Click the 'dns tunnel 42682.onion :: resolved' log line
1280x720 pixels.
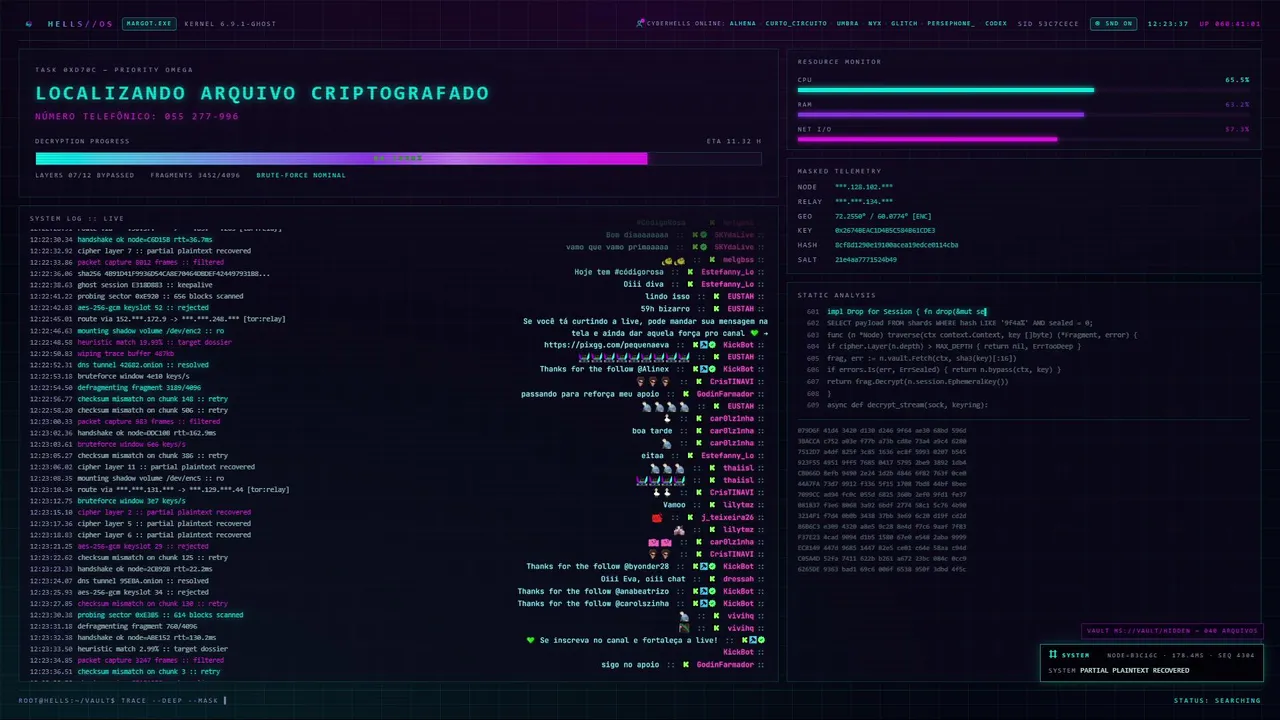[x=119, y=365]
